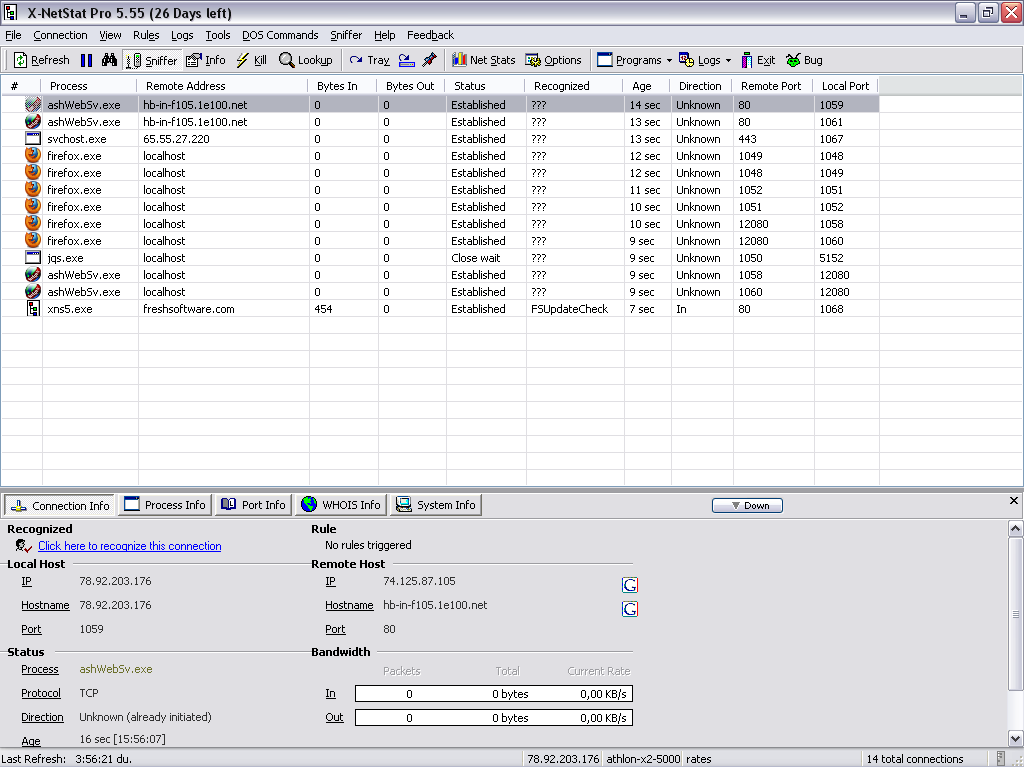Click the pushpin always-on-top icon
This screenshot has height=768, width=1024.
(x=429, y=60)
